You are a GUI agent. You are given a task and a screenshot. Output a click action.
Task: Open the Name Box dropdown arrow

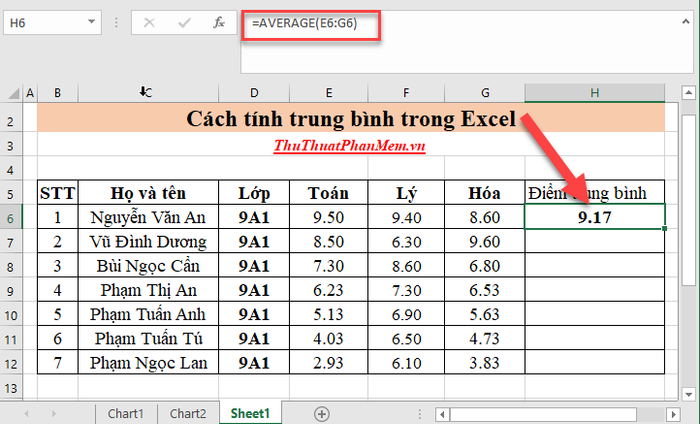[92, 21]
